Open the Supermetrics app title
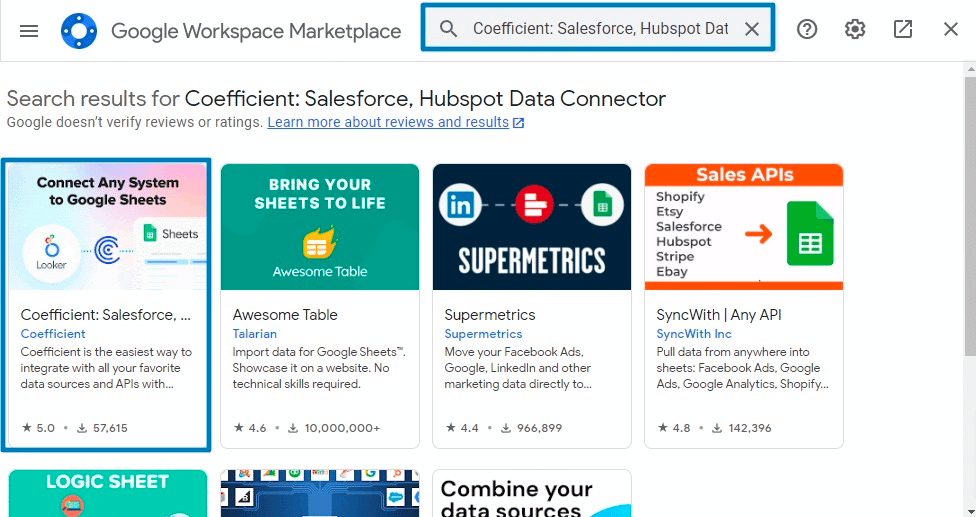976x517 pixels. point(490,315)
